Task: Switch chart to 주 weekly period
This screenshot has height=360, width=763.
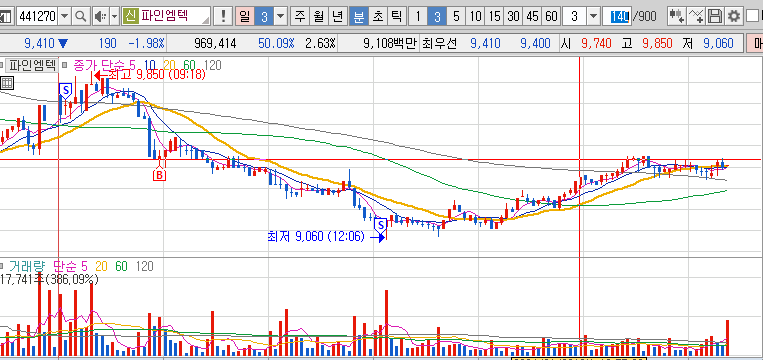Action: [x=301, y=17]
